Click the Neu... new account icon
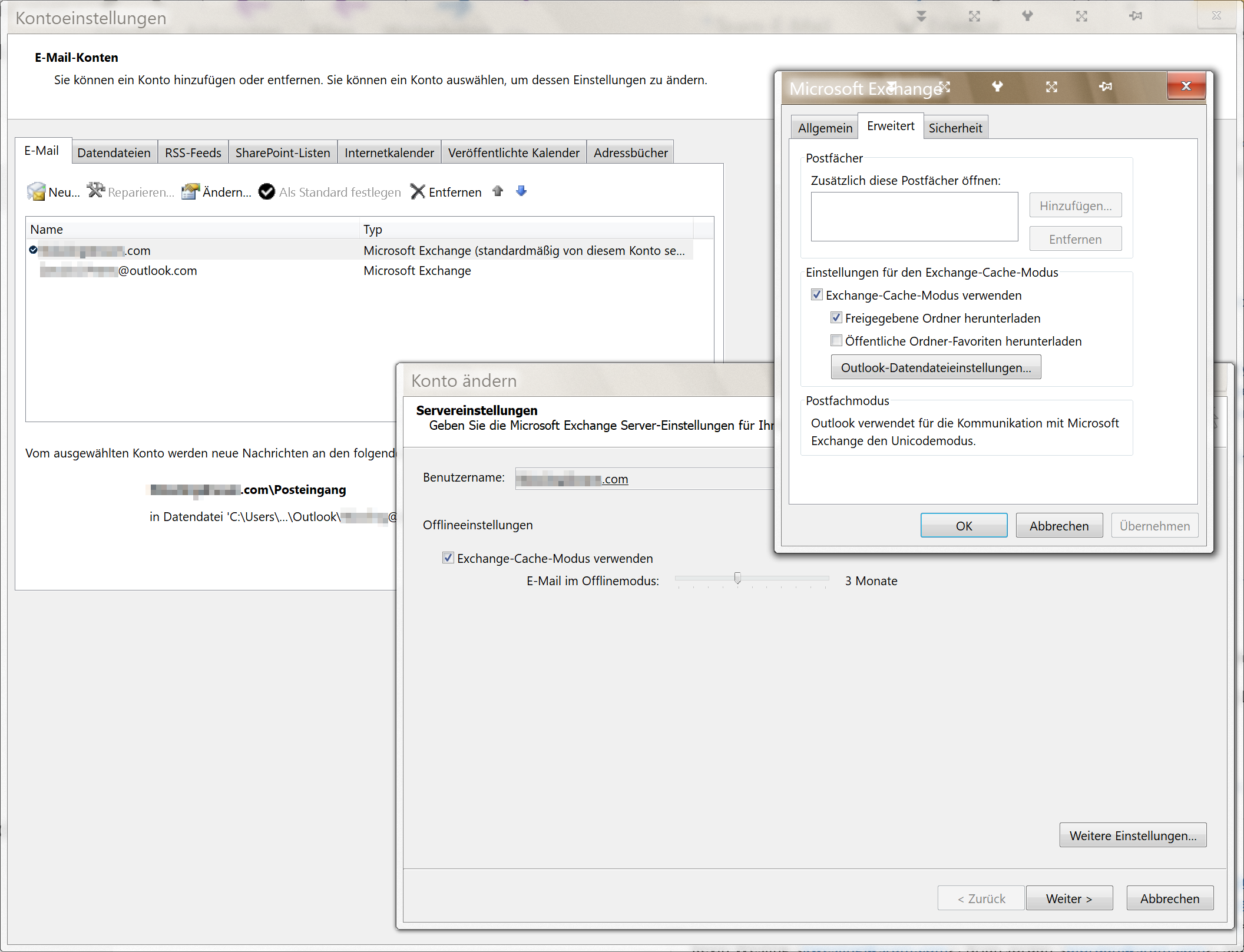The width and height of the screenshot is (1244, 952). pos(37,191)
